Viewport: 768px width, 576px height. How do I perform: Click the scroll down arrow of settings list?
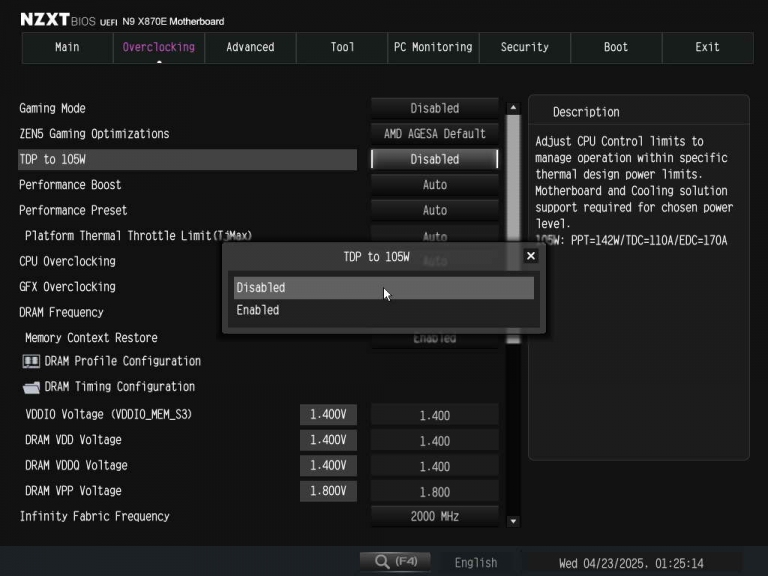(x=513, y=521)
